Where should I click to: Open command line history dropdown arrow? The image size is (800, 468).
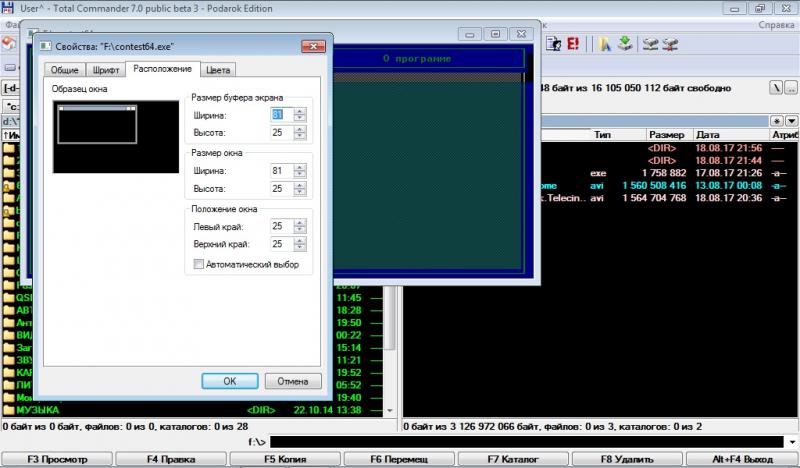pyautogui.click(x=790, y=441)
